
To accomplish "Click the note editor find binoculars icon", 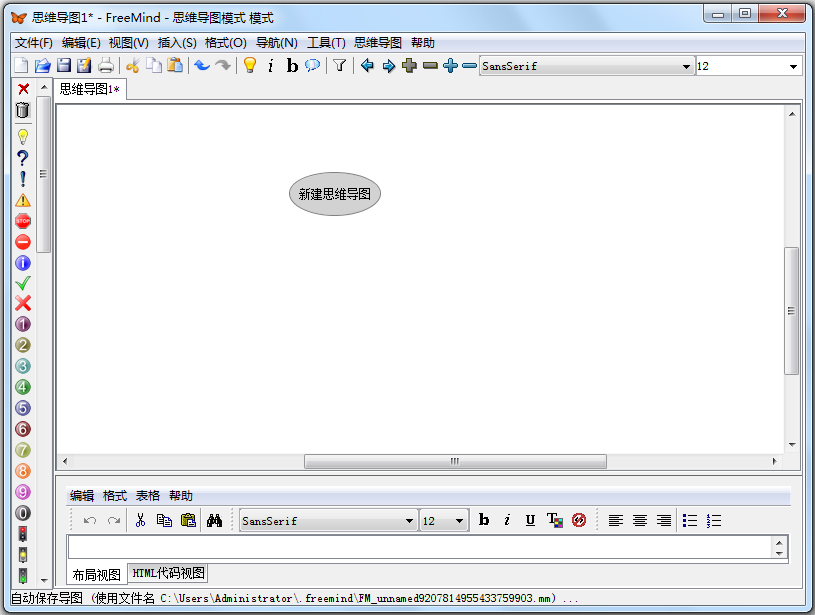I will [214, 520].
